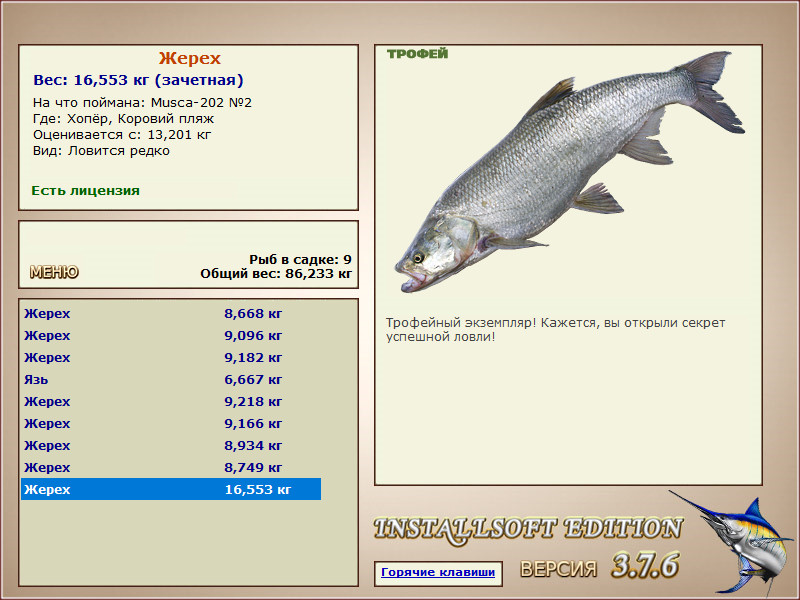Click the location line Хопёр, Коровий пляж
Image resolution: width=800 pixels, height=600 pixels.
coord(123,119)
